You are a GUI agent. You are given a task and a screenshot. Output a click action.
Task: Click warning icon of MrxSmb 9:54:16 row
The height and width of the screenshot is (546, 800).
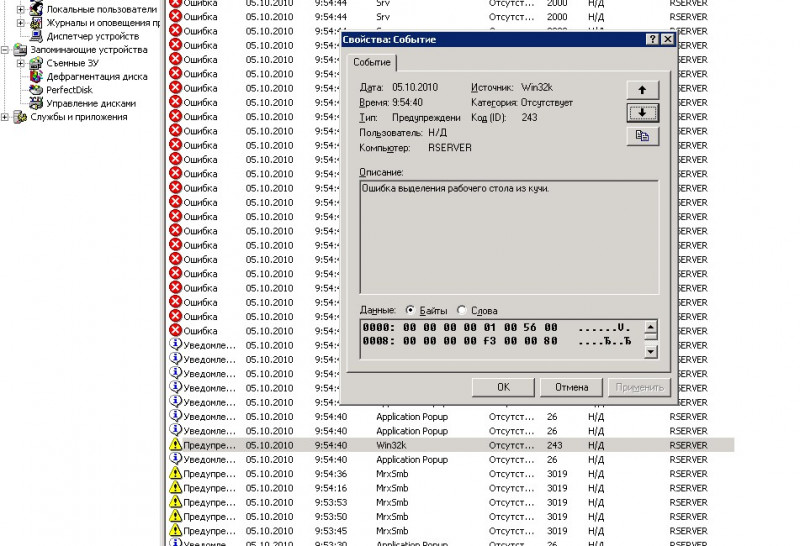pyautogui.click(x=176, y=487)
